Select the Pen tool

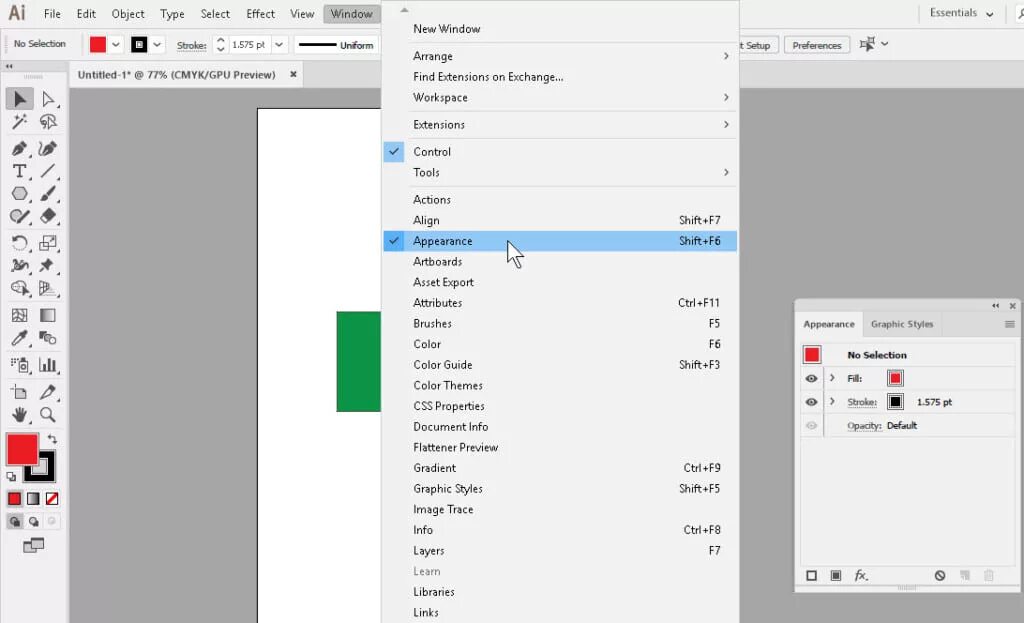coord(20,148)
